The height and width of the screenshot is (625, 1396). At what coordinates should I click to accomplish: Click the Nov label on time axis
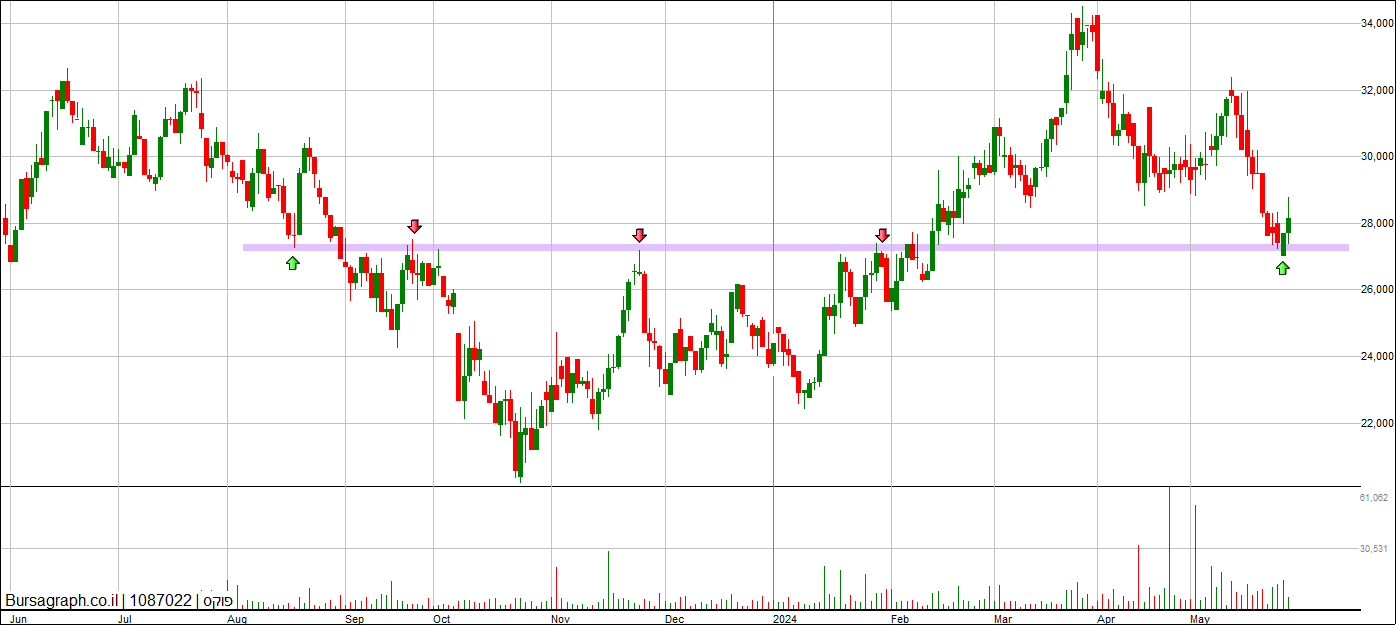(560, 619)
